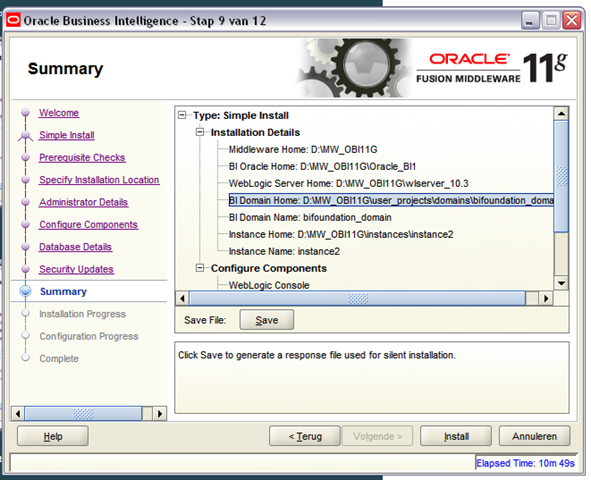Screen dimensions: 591x480
Task: Click the summary tree horizontal scrollbar thumb
Action: (x=357, y=298)
